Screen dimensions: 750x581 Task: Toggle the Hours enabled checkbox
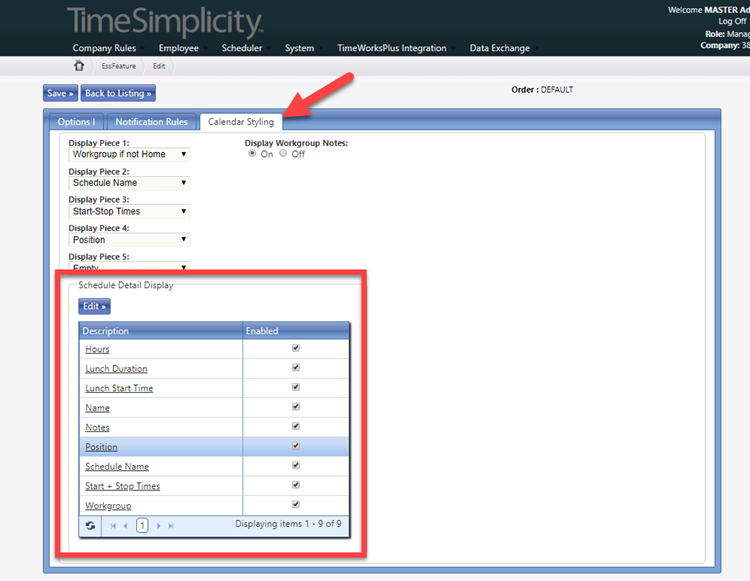coord(295,349)
